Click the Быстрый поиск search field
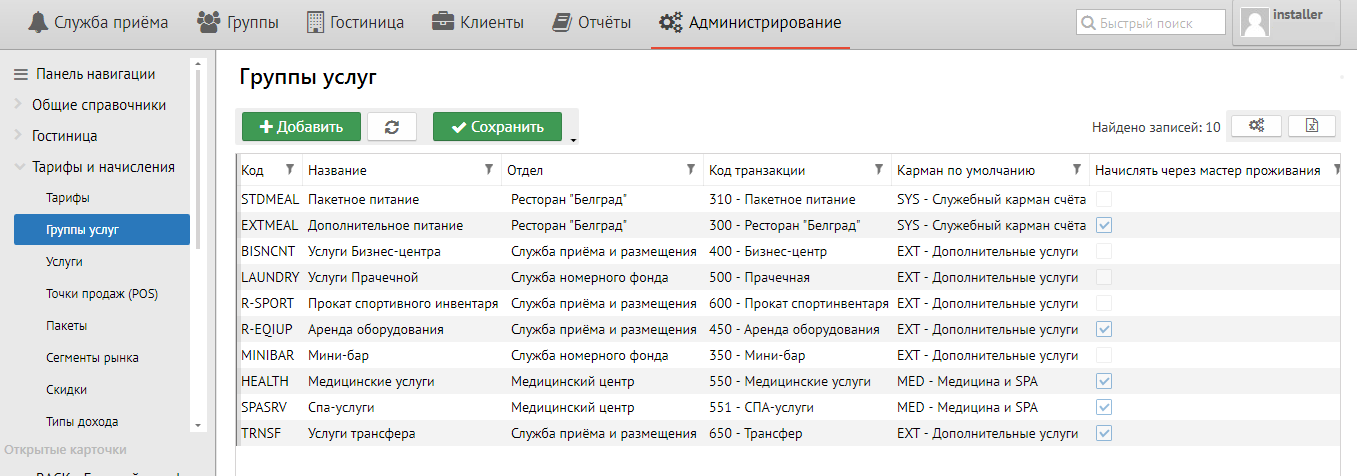Image resolution: width=1357 pixels, height=476 pixels. (x=1150, y=23)
